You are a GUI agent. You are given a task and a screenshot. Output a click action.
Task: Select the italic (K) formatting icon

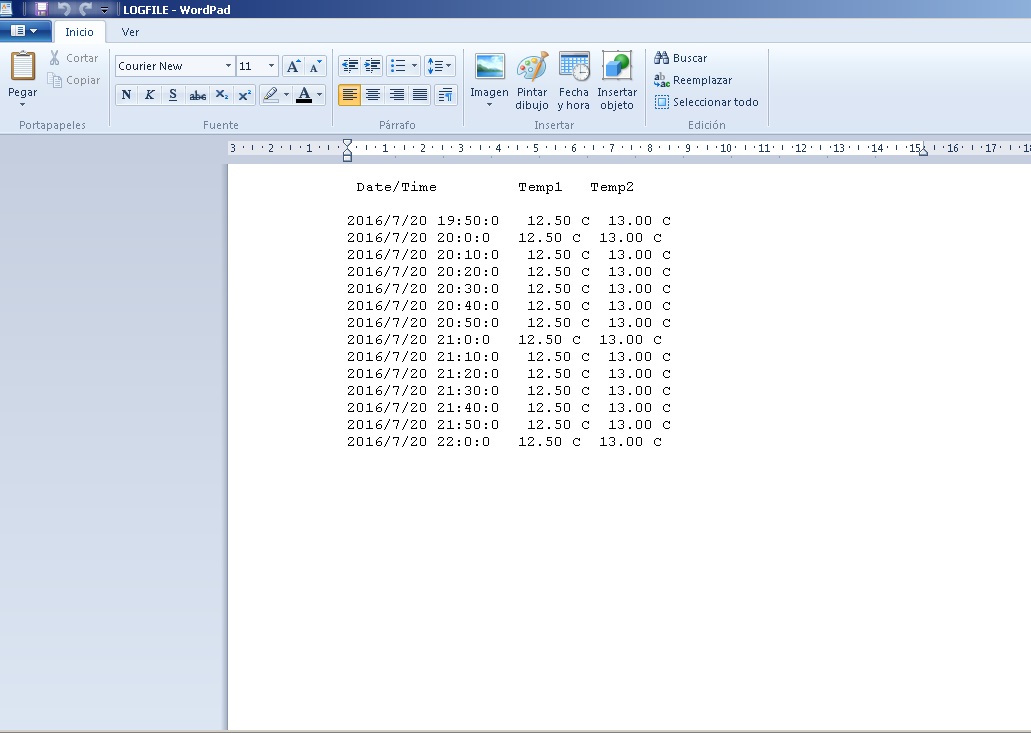tap(149, 95)
